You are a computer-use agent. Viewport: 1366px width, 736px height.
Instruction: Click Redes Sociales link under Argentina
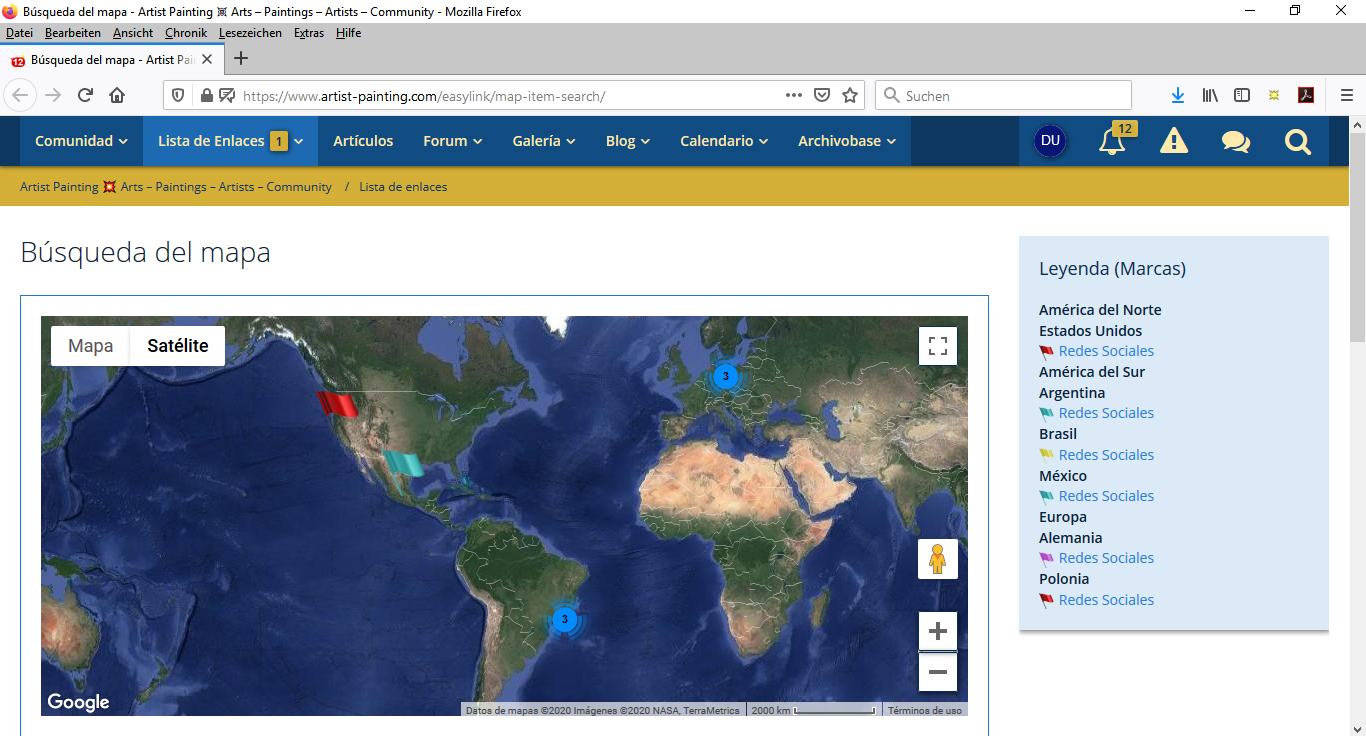pyautogui.click(x=1106, y=413)
